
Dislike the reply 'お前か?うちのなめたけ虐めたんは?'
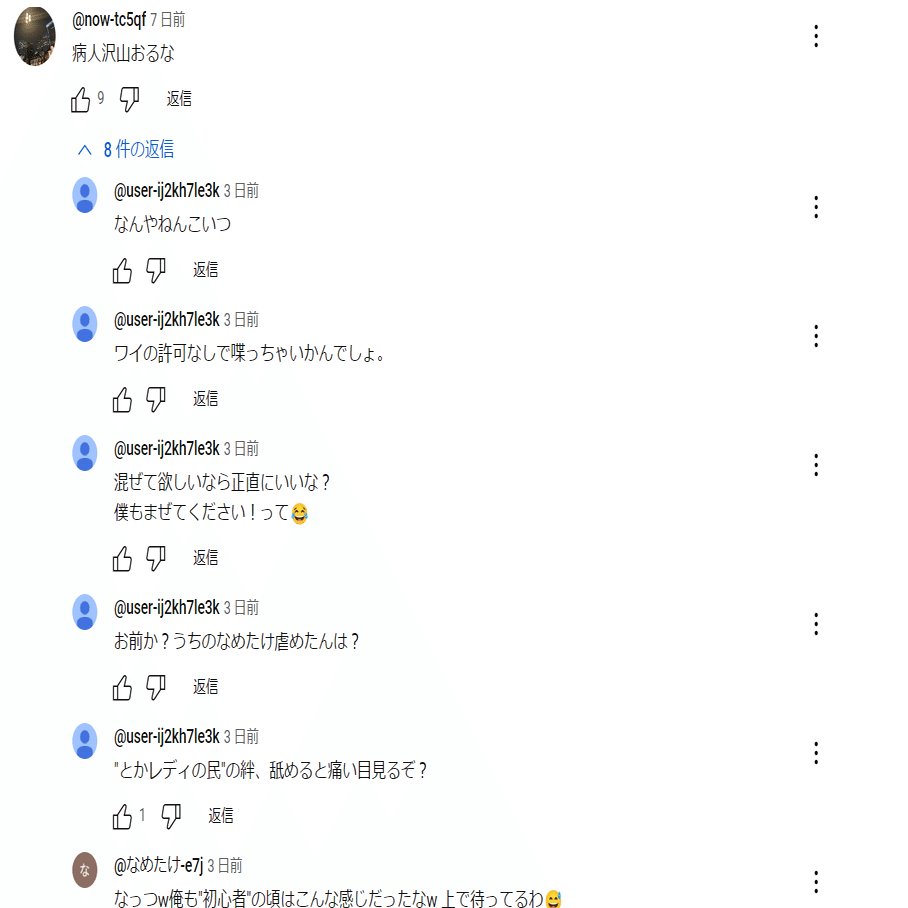(155, 688)
